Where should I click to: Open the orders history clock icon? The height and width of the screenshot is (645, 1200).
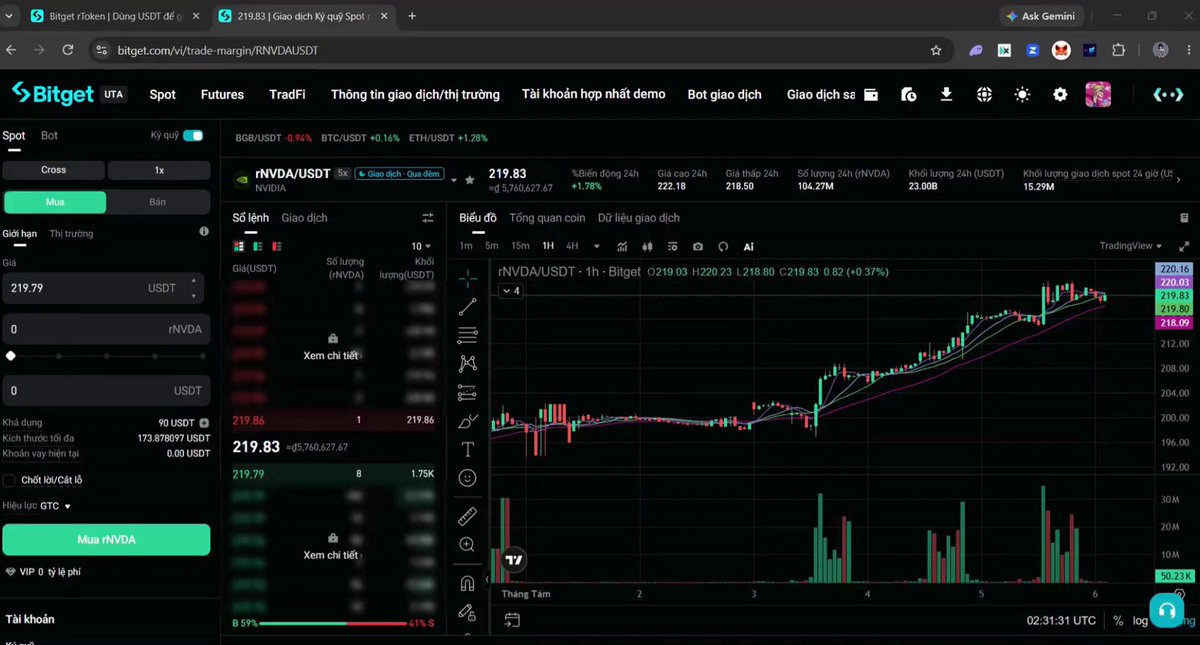tap(908, 94)
